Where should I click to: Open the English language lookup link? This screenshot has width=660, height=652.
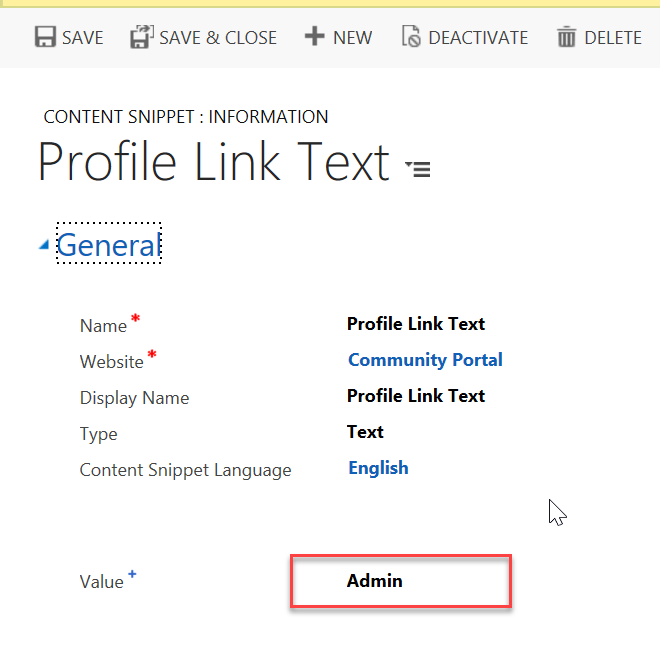[x=378, y=468]
